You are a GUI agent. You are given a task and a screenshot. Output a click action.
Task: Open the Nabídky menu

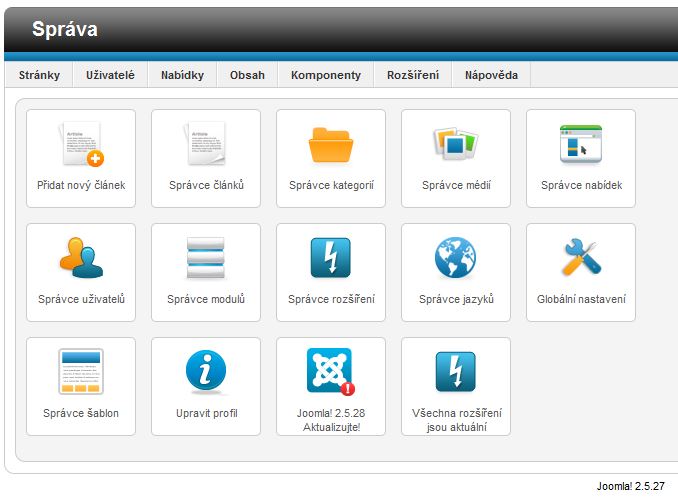point(182,75)
